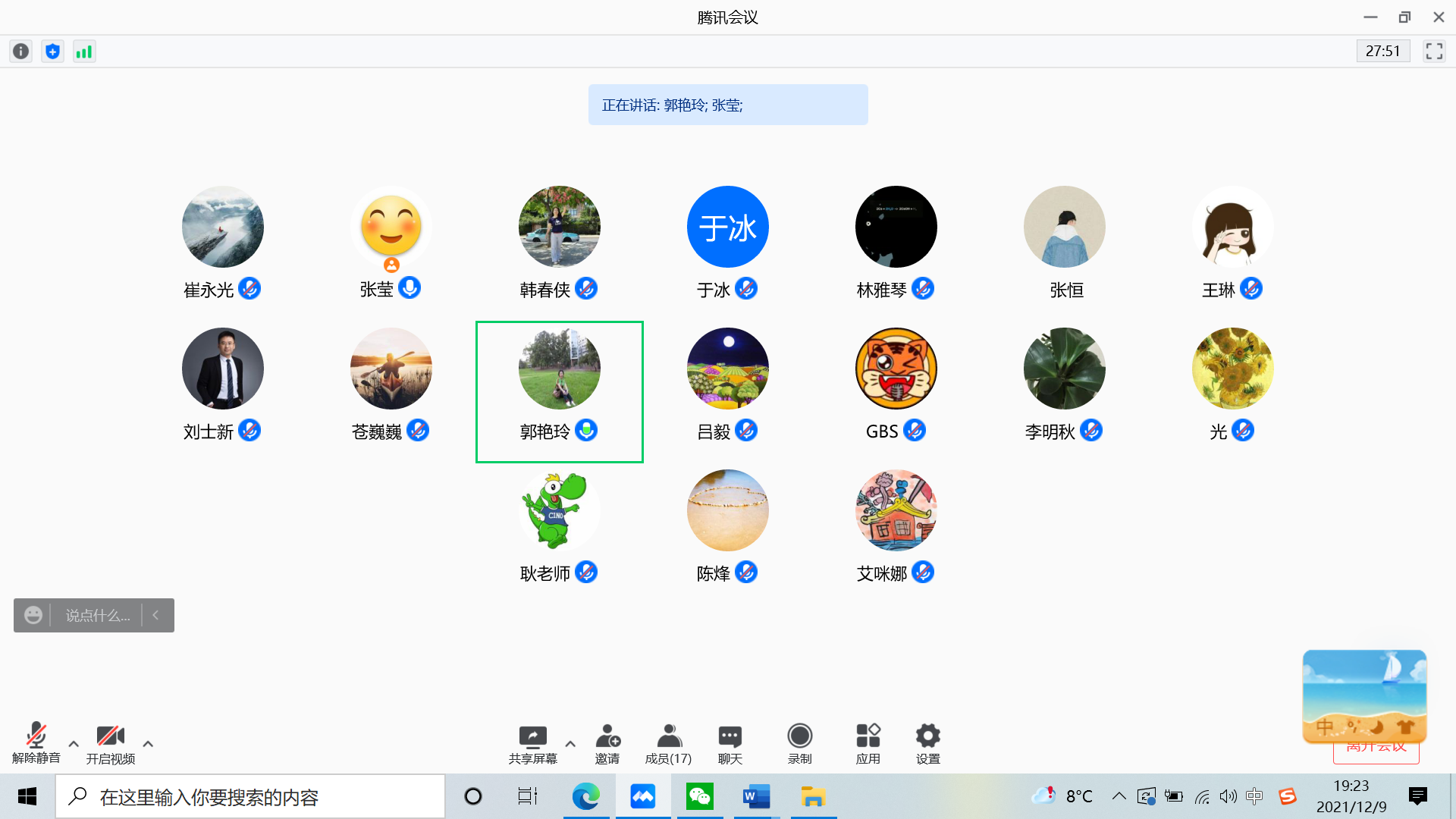
Task: Show hidden tray icons arrow
Action: 1119,796
